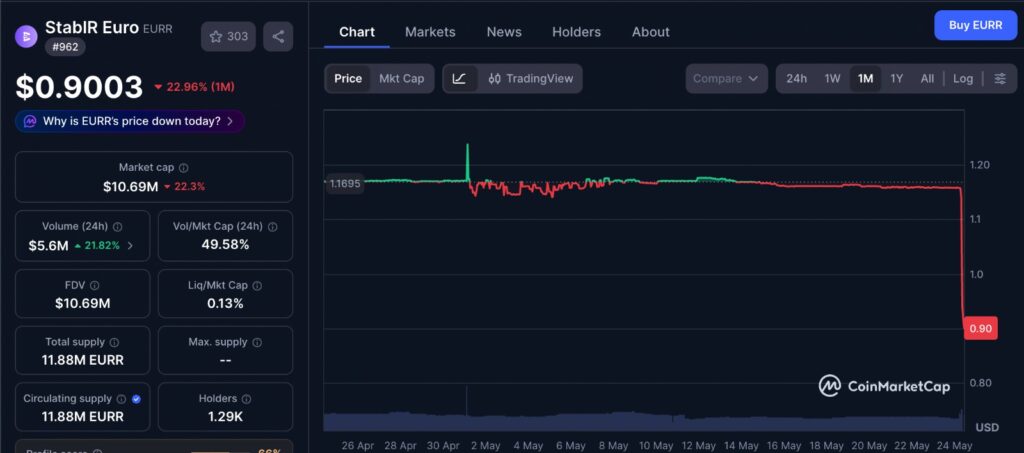Click the $5.6M volume value
1024x453 pixels.
(48, 245)
